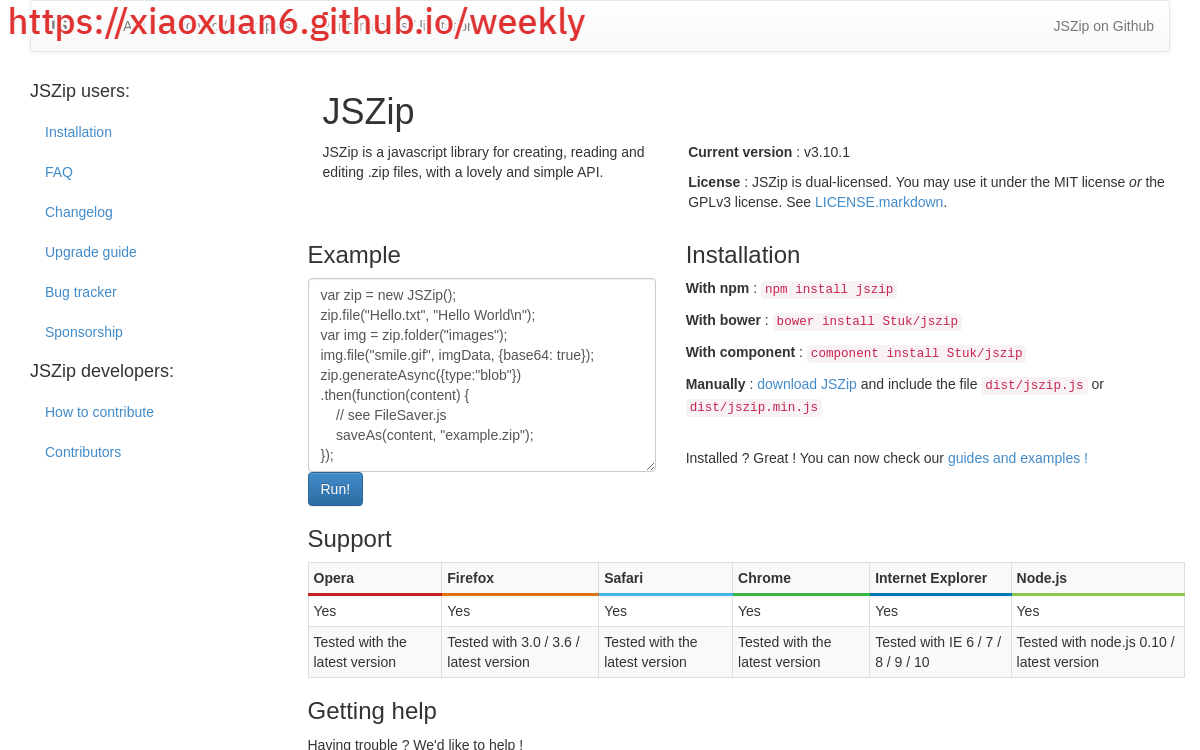Open the Upgrade guide link
This screenshot has height=750, width=1200.
[91, 252]
